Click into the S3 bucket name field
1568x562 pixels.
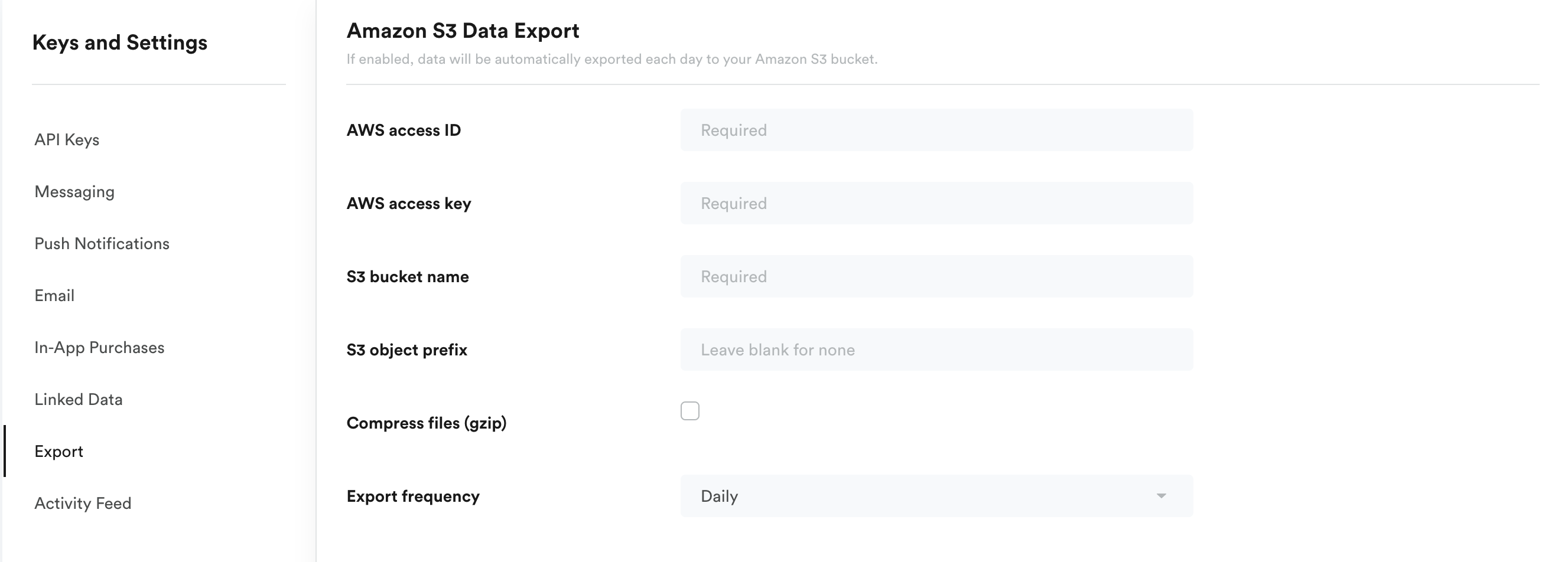pyautogui.click(x=936, y=277)
